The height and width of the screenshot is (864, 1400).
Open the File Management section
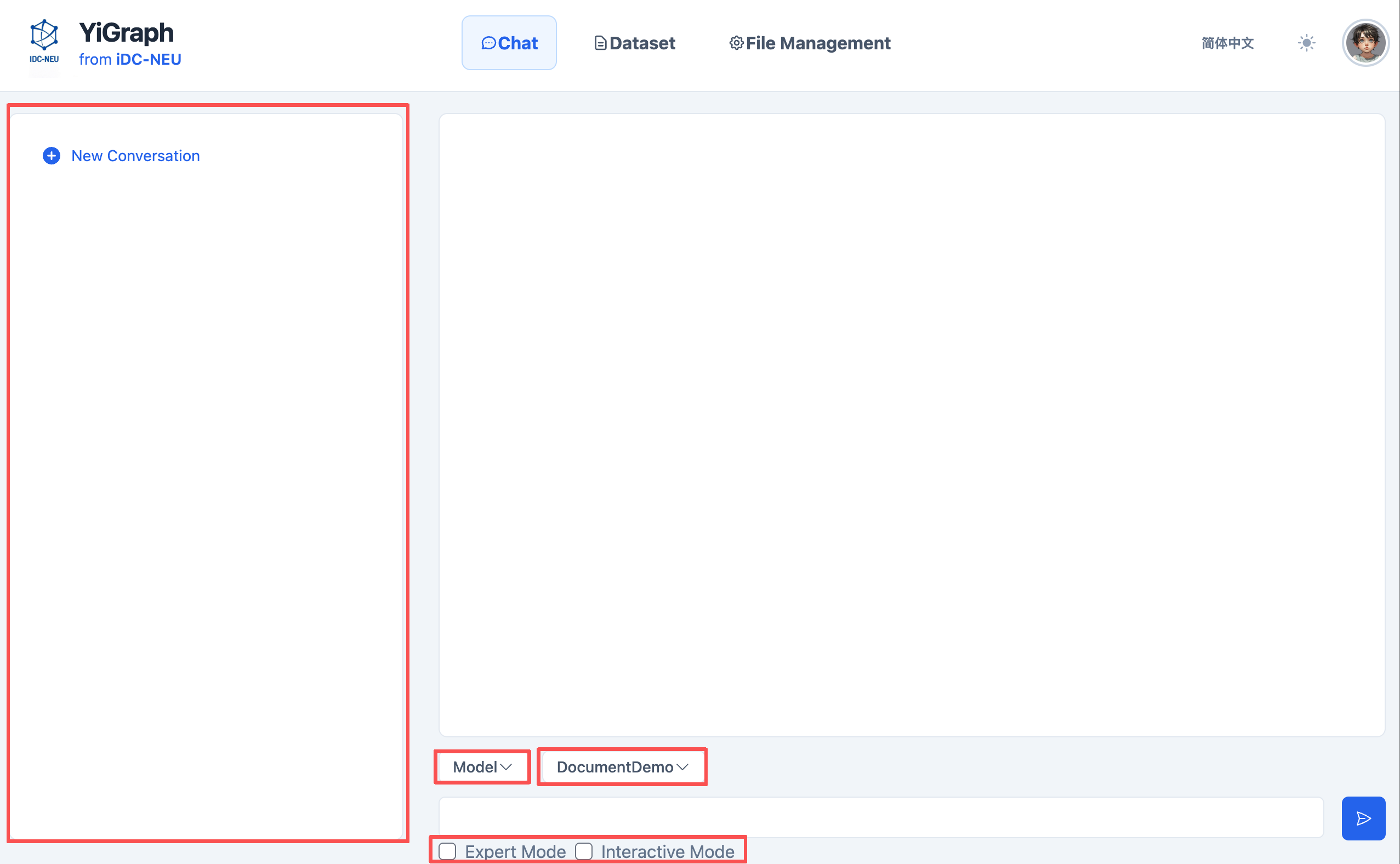pos(810,43)
